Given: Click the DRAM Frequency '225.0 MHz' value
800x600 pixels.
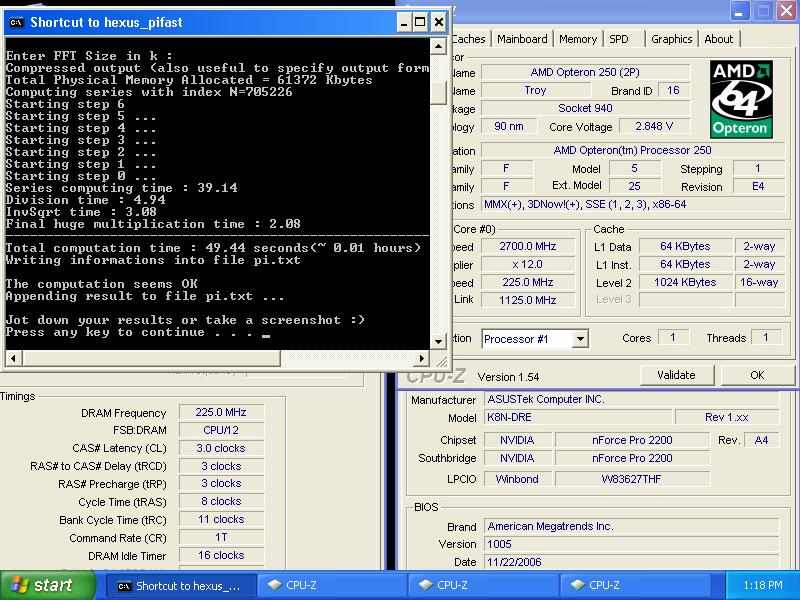Looking at the screenshot, I should [221, 412].
